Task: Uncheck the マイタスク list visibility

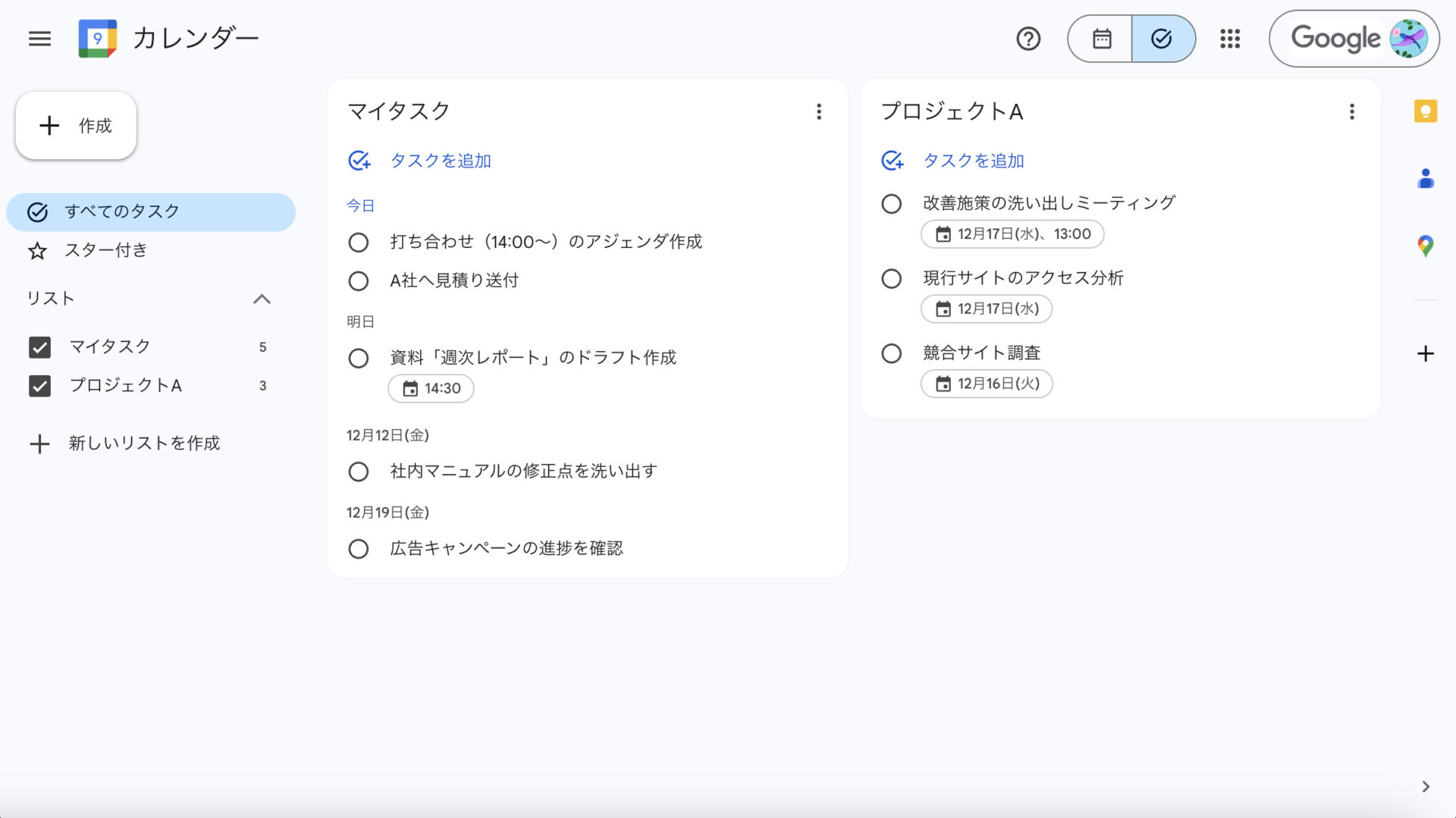Action: [39, 347]
